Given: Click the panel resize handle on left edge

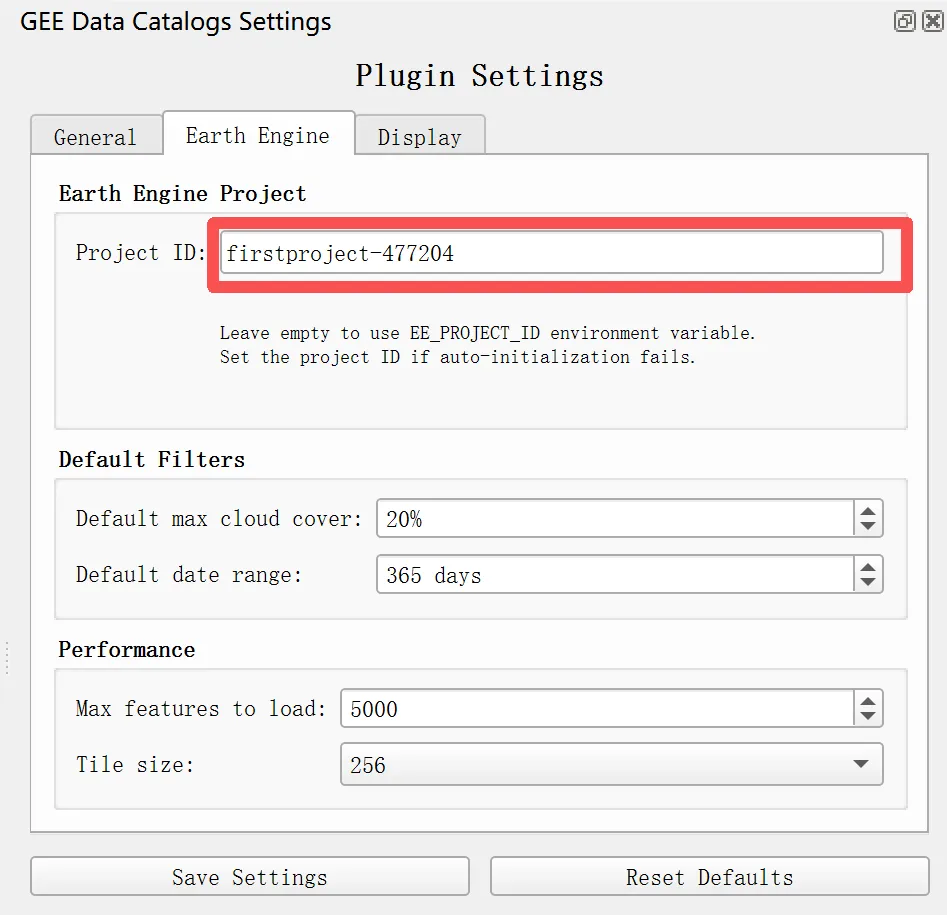Looking at the screenshot, I should coord(6,657).
